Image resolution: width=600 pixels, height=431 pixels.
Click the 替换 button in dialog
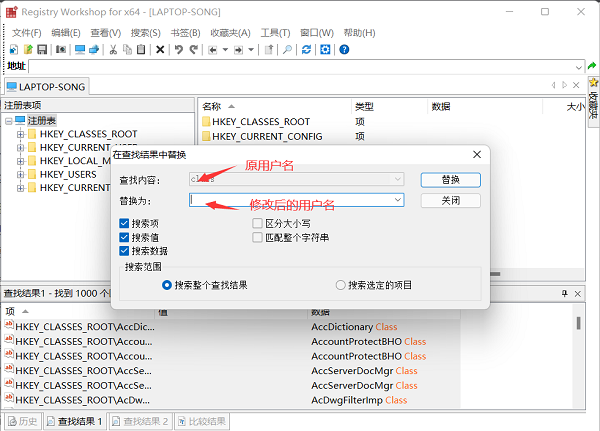pyautogui.click(x=450, y=180)
